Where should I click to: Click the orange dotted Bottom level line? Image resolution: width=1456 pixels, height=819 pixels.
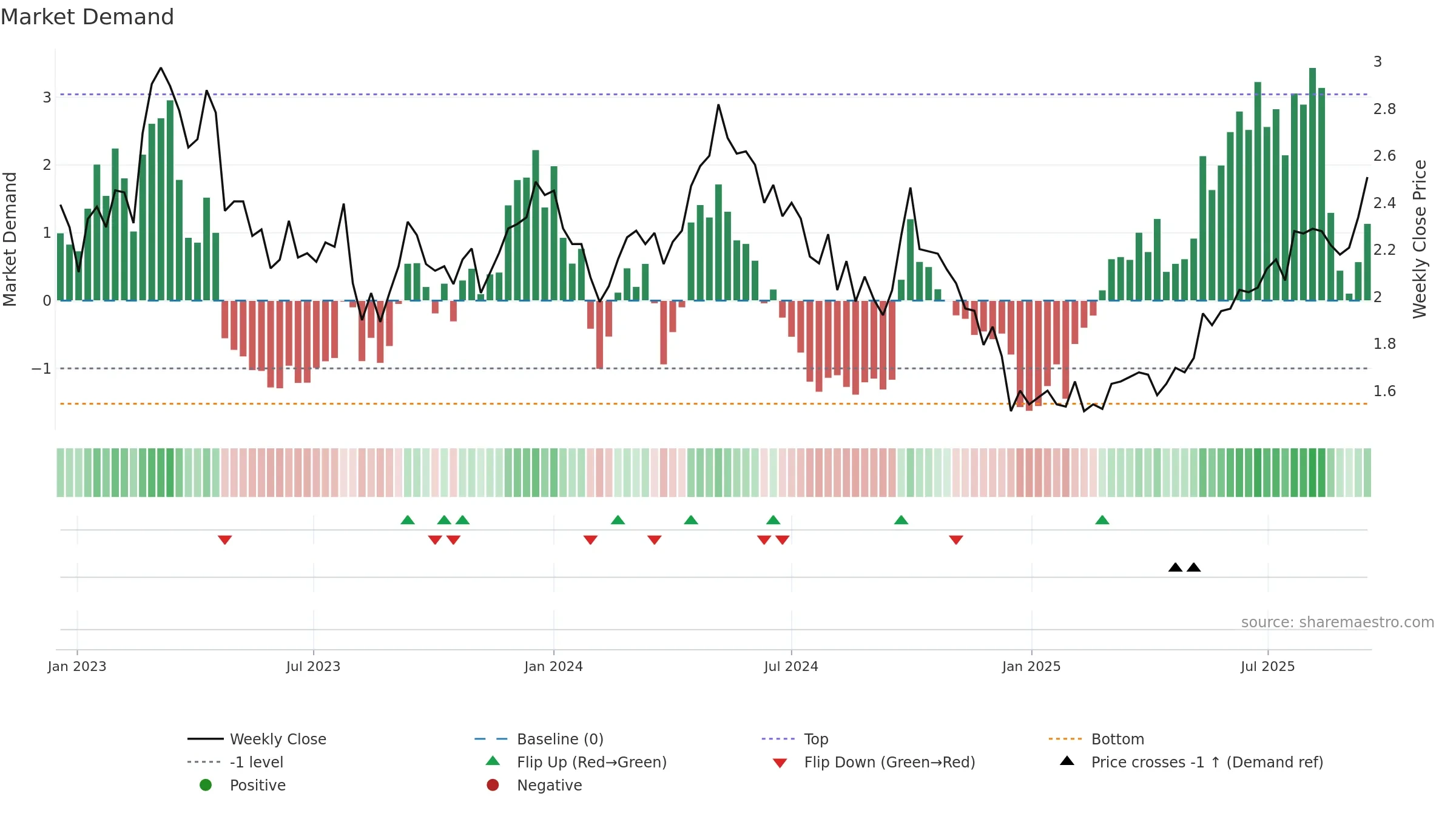click(713, 403)
